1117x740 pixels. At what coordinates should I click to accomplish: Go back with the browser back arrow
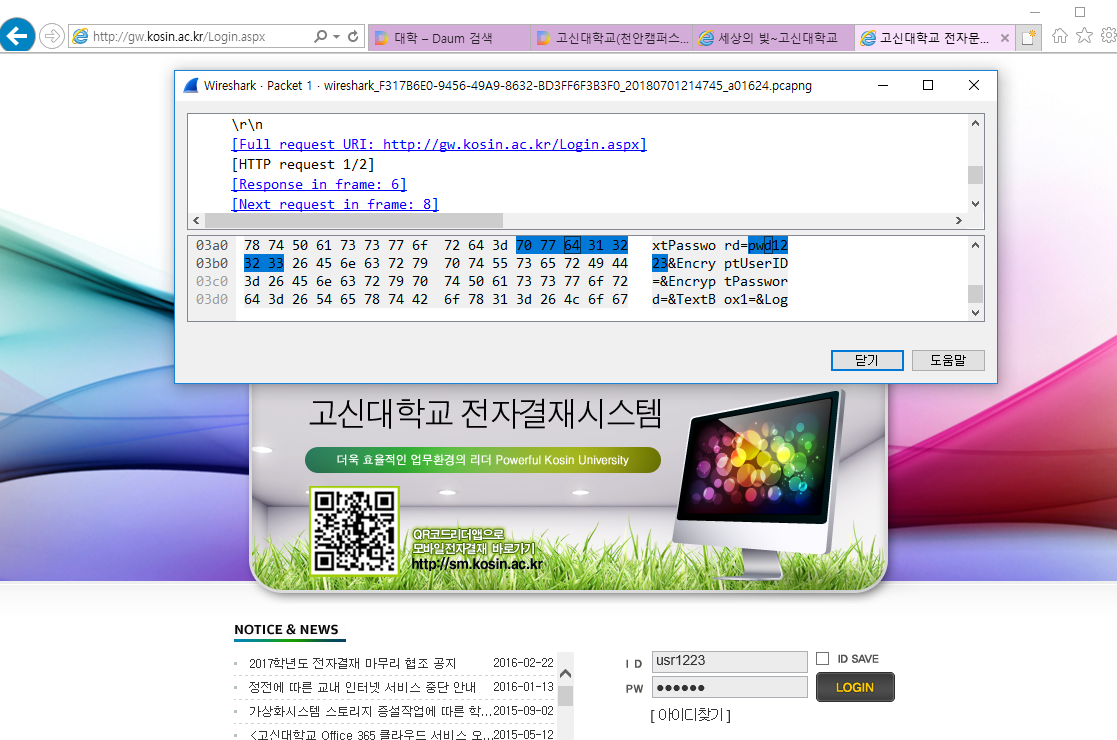click(x=16, y=35)
